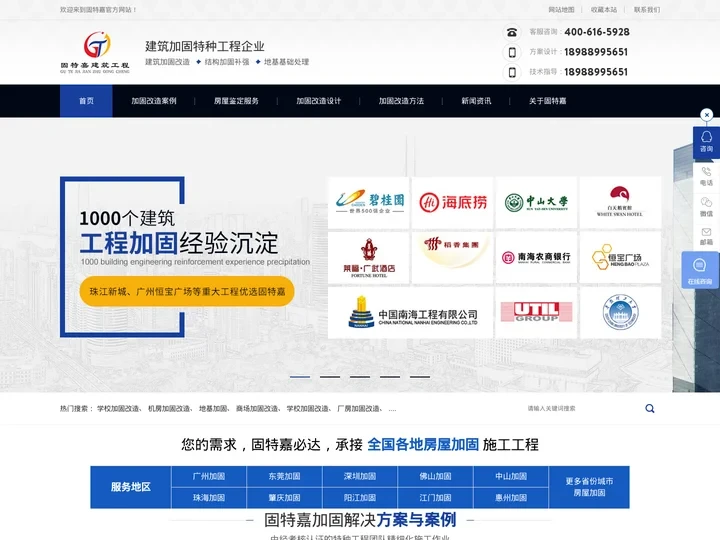Click 商场加固改造 hot search link
The width and height of the screenshot is (720, 540).
257,408
